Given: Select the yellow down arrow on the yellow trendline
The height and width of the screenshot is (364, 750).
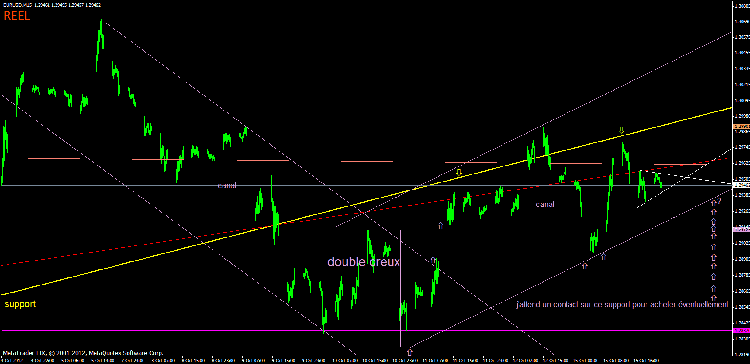Looking at the screenshot, I should pos(459,171).
